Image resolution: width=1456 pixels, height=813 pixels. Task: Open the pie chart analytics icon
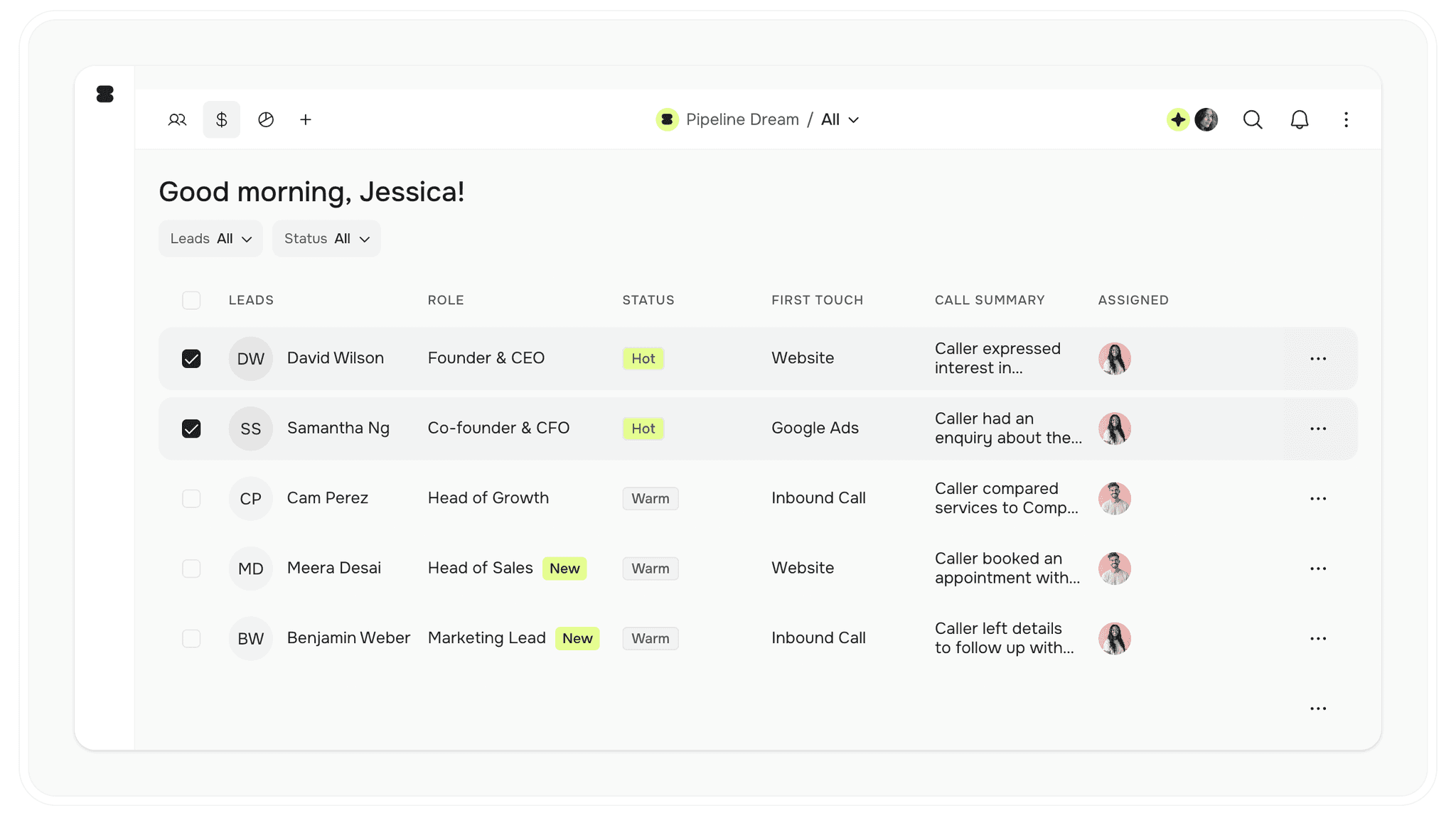point(266,119)
